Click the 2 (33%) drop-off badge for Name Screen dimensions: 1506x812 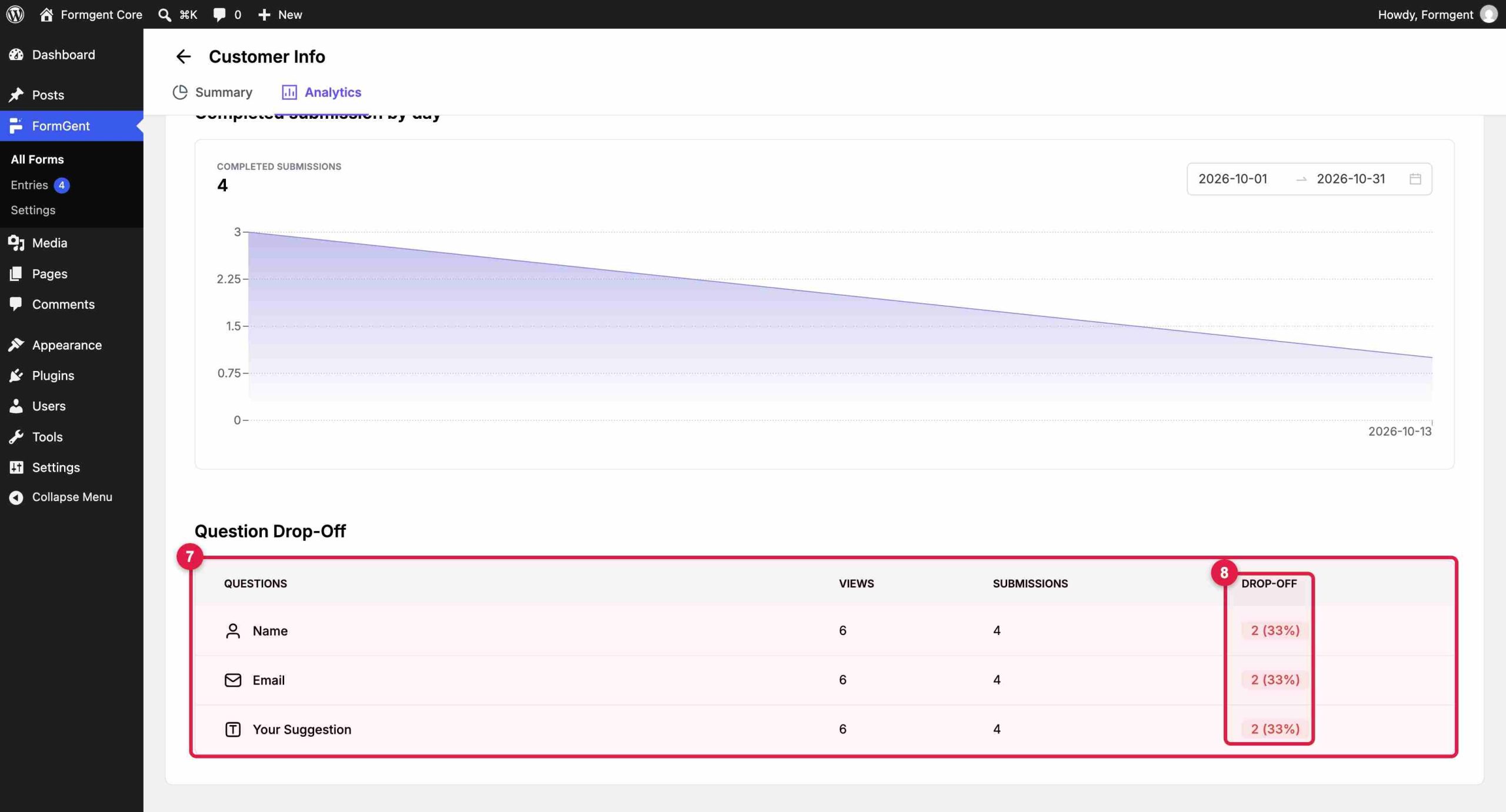tap(1275, 630)
